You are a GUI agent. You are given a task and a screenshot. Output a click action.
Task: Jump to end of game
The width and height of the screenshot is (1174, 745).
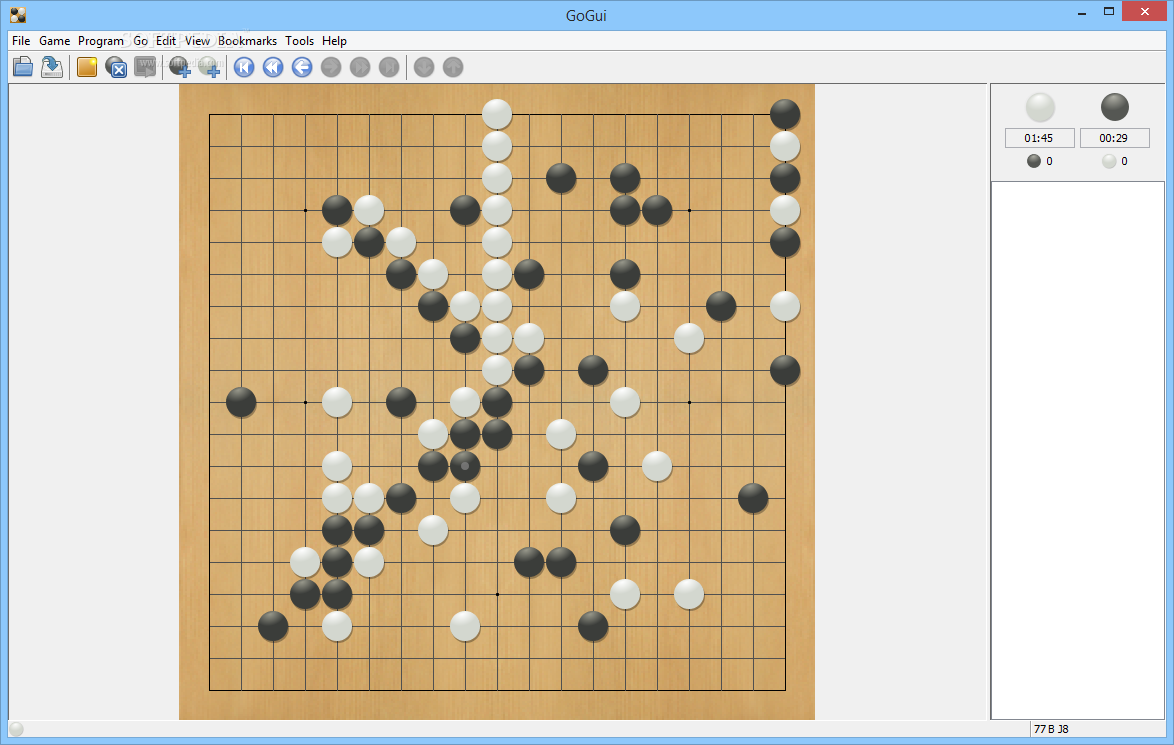pyautogui.click(x=389, y=67)
